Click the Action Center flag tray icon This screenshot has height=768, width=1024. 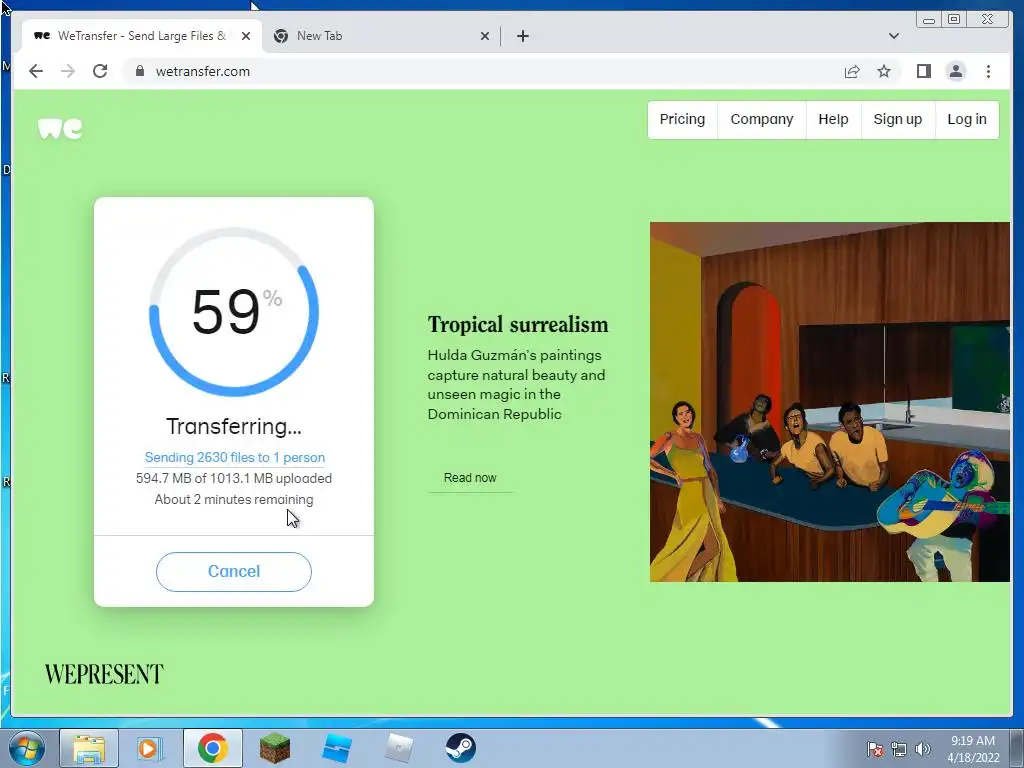(875, 749)
